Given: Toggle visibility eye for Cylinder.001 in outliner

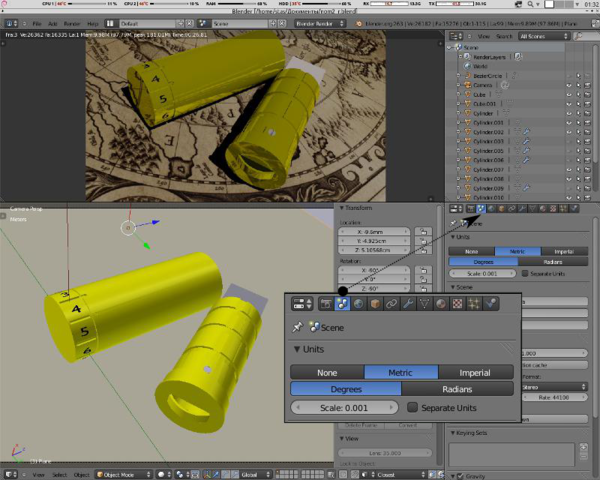Looking at the screenshot, I should [569, 122].
